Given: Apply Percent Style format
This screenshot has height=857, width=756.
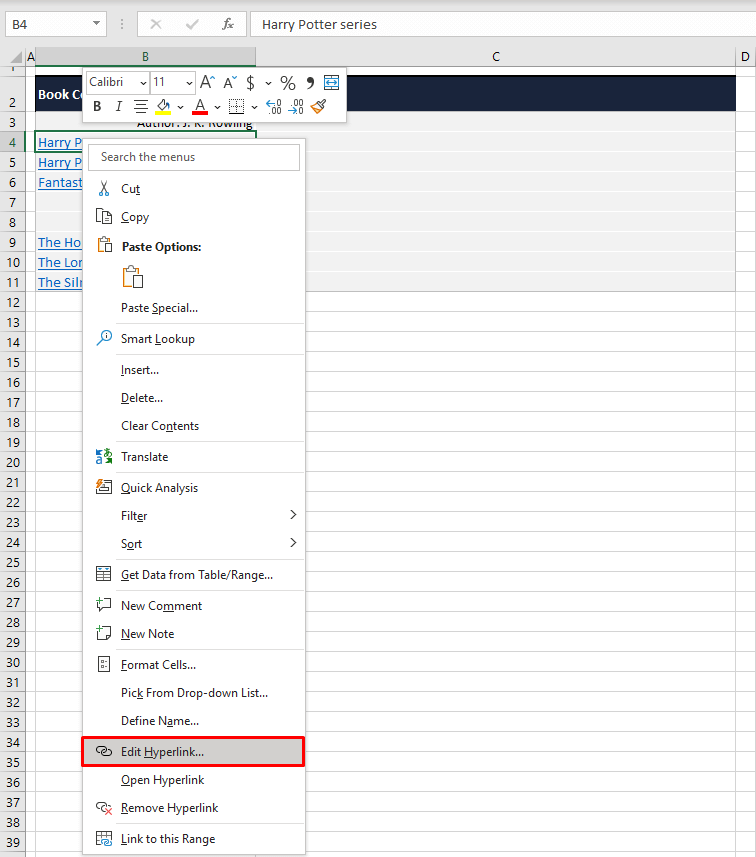Looking at the screenshot, I should (287, 83).
